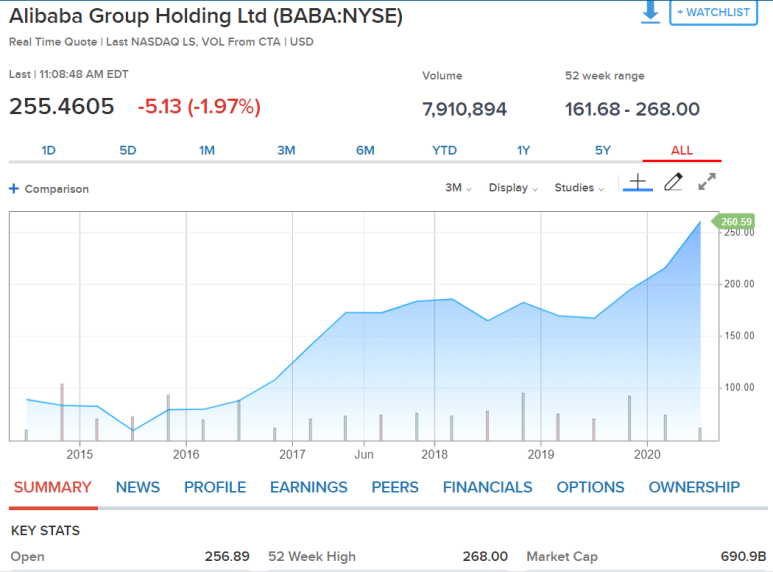773x572 pixels.
Task: Open the Display dropdown
Action: click(513, 188)
